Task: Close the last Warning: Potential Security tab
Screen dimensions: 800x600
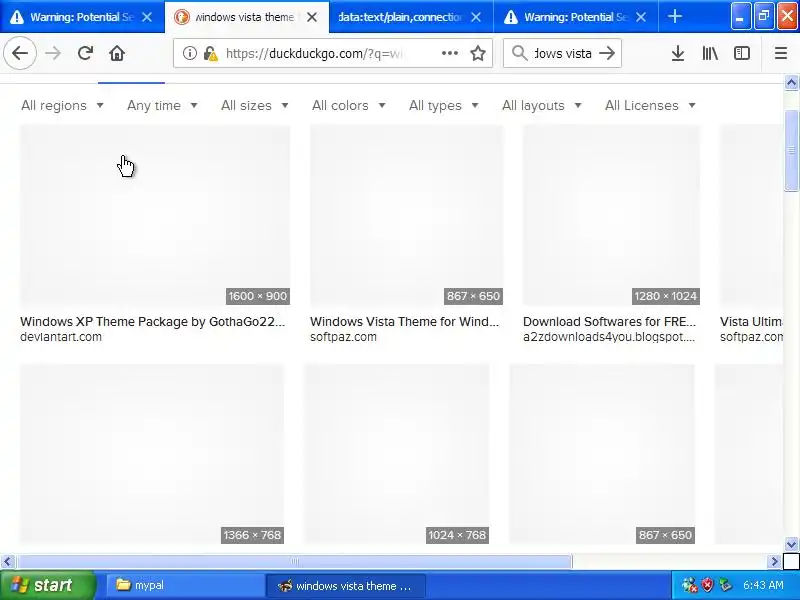Action: pyautogui.click(x=641, y=17)
